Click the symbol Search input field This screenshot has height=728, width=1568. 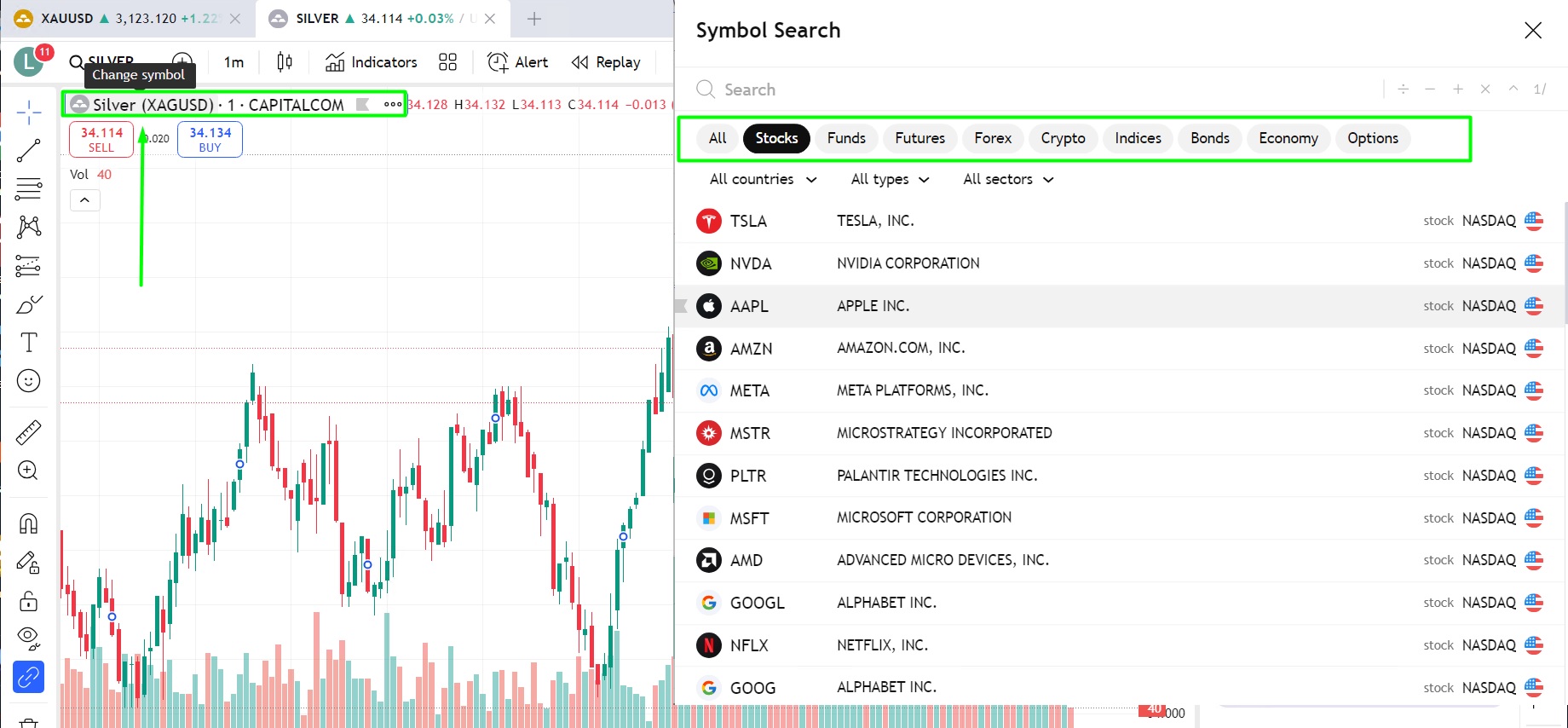pyautogui.click(x=1023, y=90)
